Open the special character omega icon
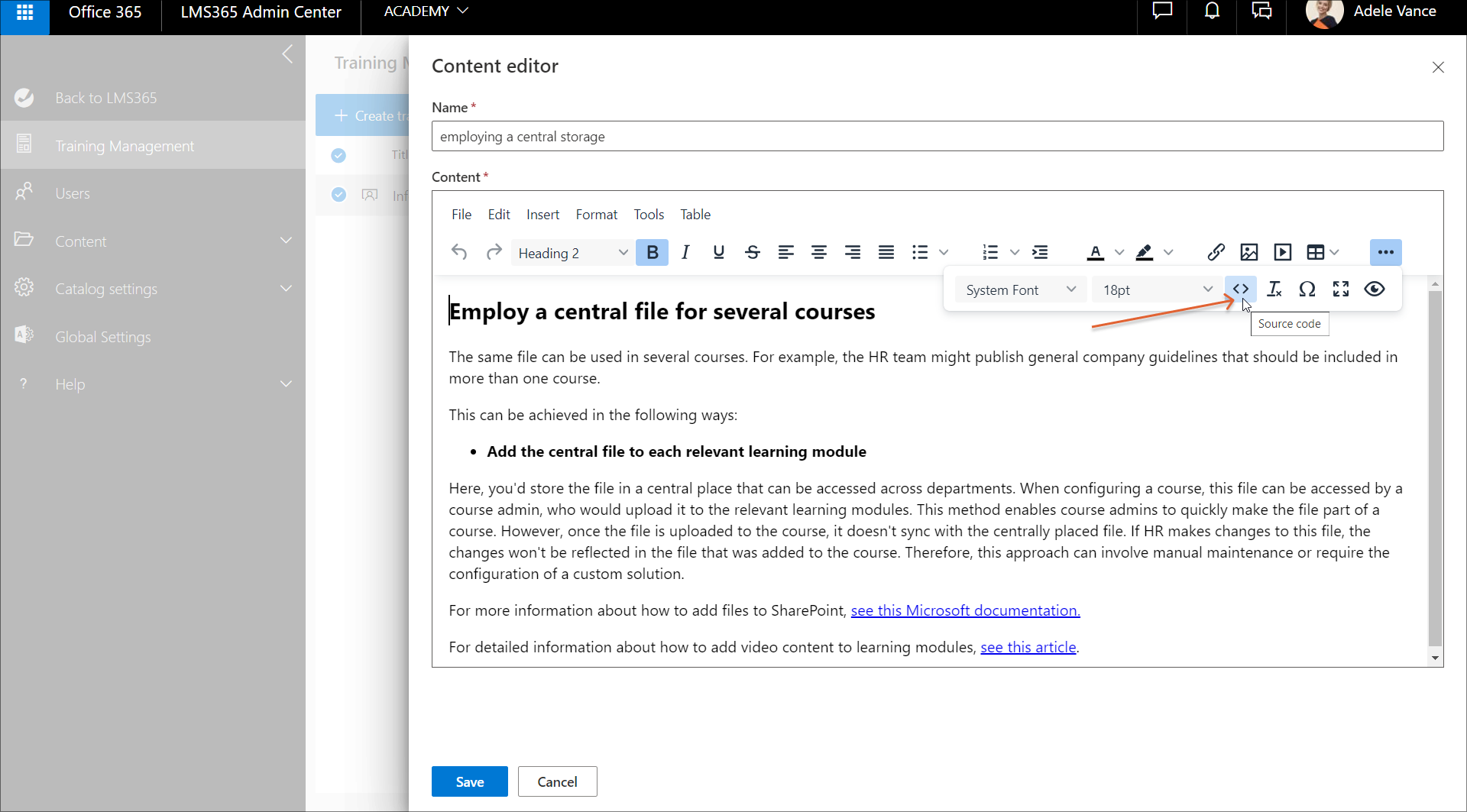 [x=1307, y=290]
